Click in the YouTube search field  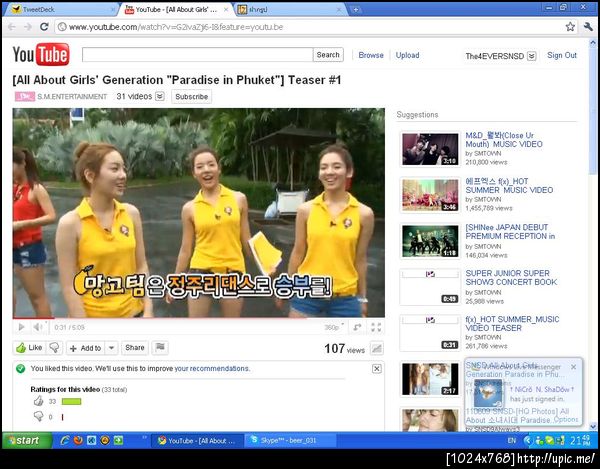click(197, 55)
